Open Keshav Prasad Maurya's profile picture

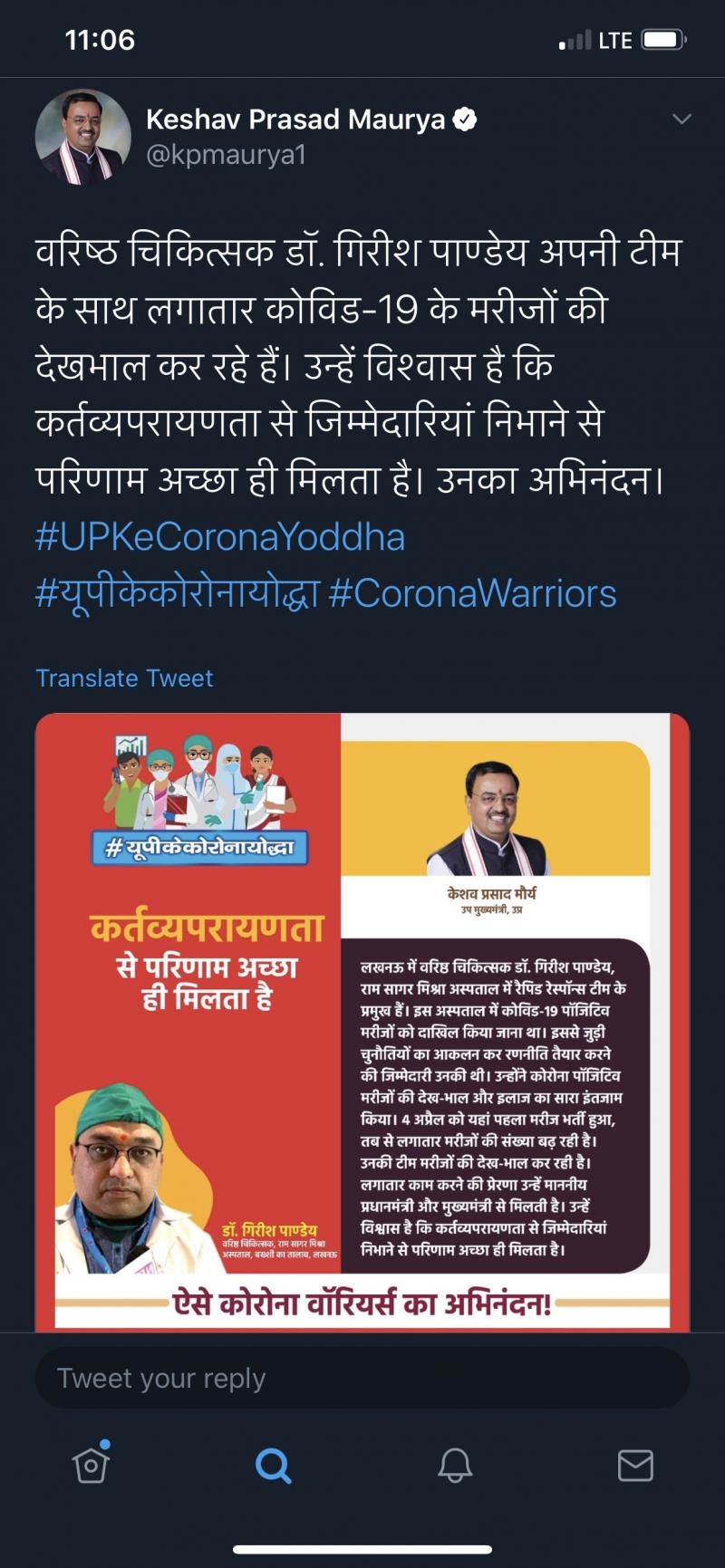pos(83,137)
